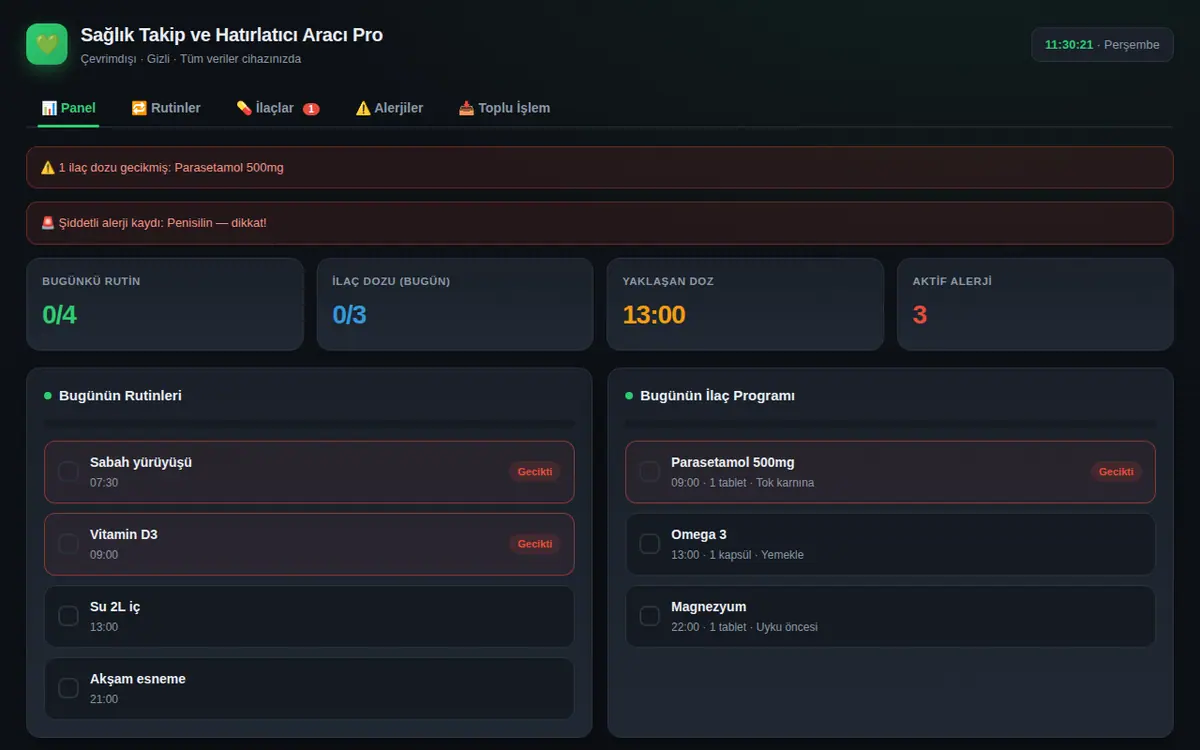Viewport: 1200px width, 750px height.
Task: Click the severe Penisilin allergy alert text
Action: (x=162, y=222)
